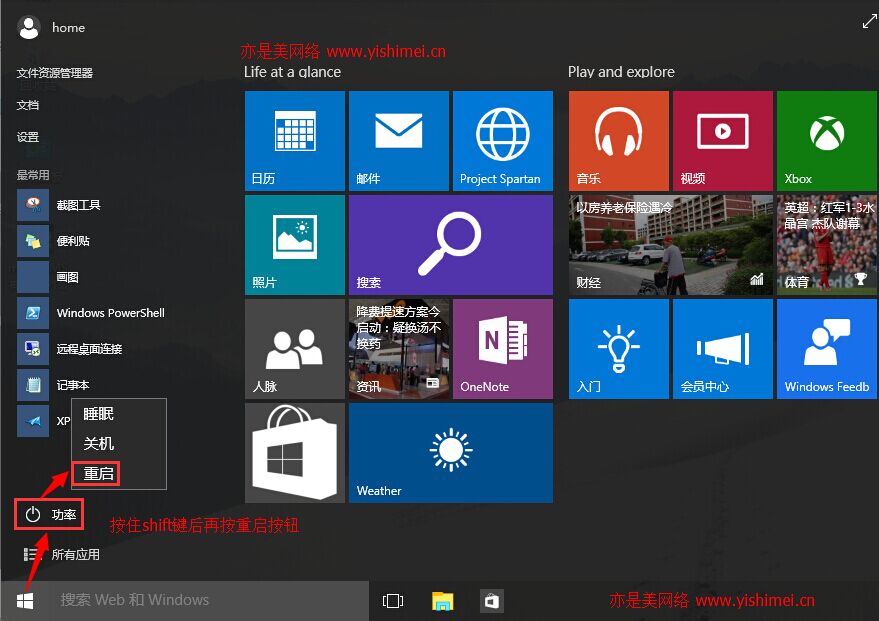Screen dimensions: 879x621
Task: Open Task View on the taskbar
Action: (392, 601)
